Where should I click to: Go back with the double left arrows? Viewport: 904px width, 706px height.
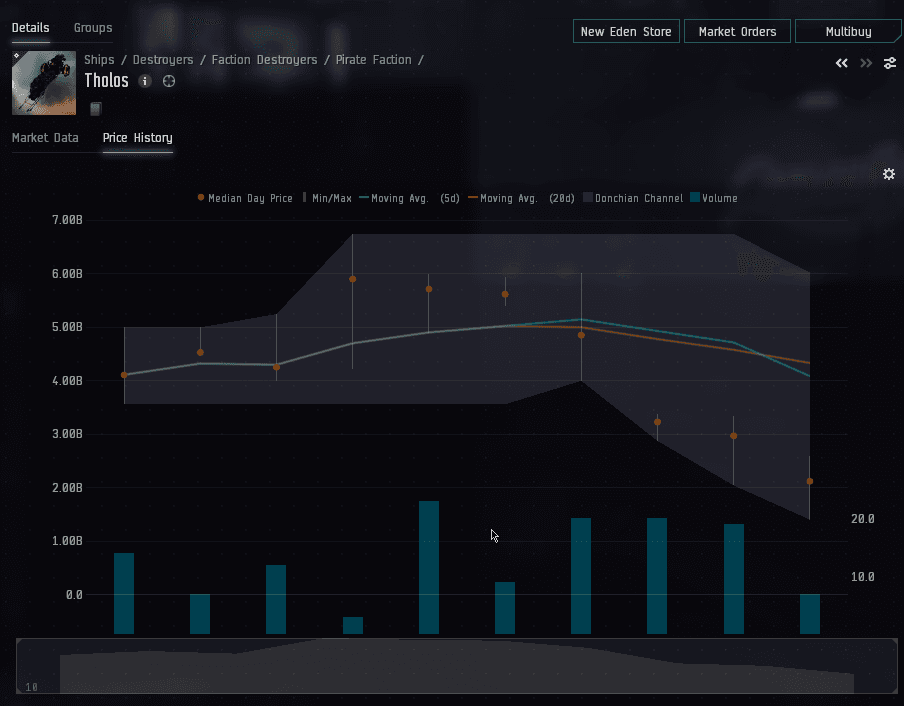[842, 63]
